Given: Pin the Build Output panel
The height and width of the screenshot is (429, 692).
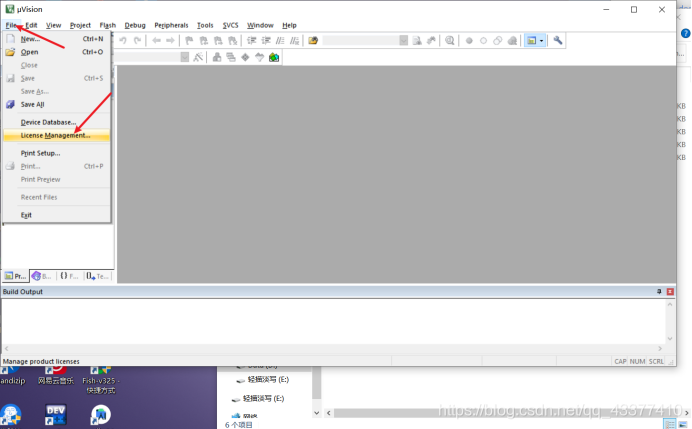Looking at the screenshot, I should coord(659,292).
